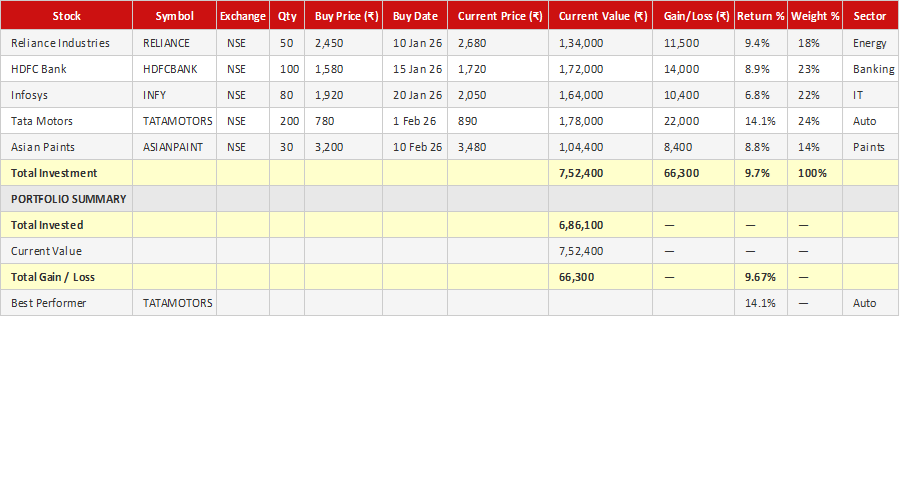Screen dimensions: 900x500
Task: Click the Asian Paints stock cell
Action: click(67, 147)
